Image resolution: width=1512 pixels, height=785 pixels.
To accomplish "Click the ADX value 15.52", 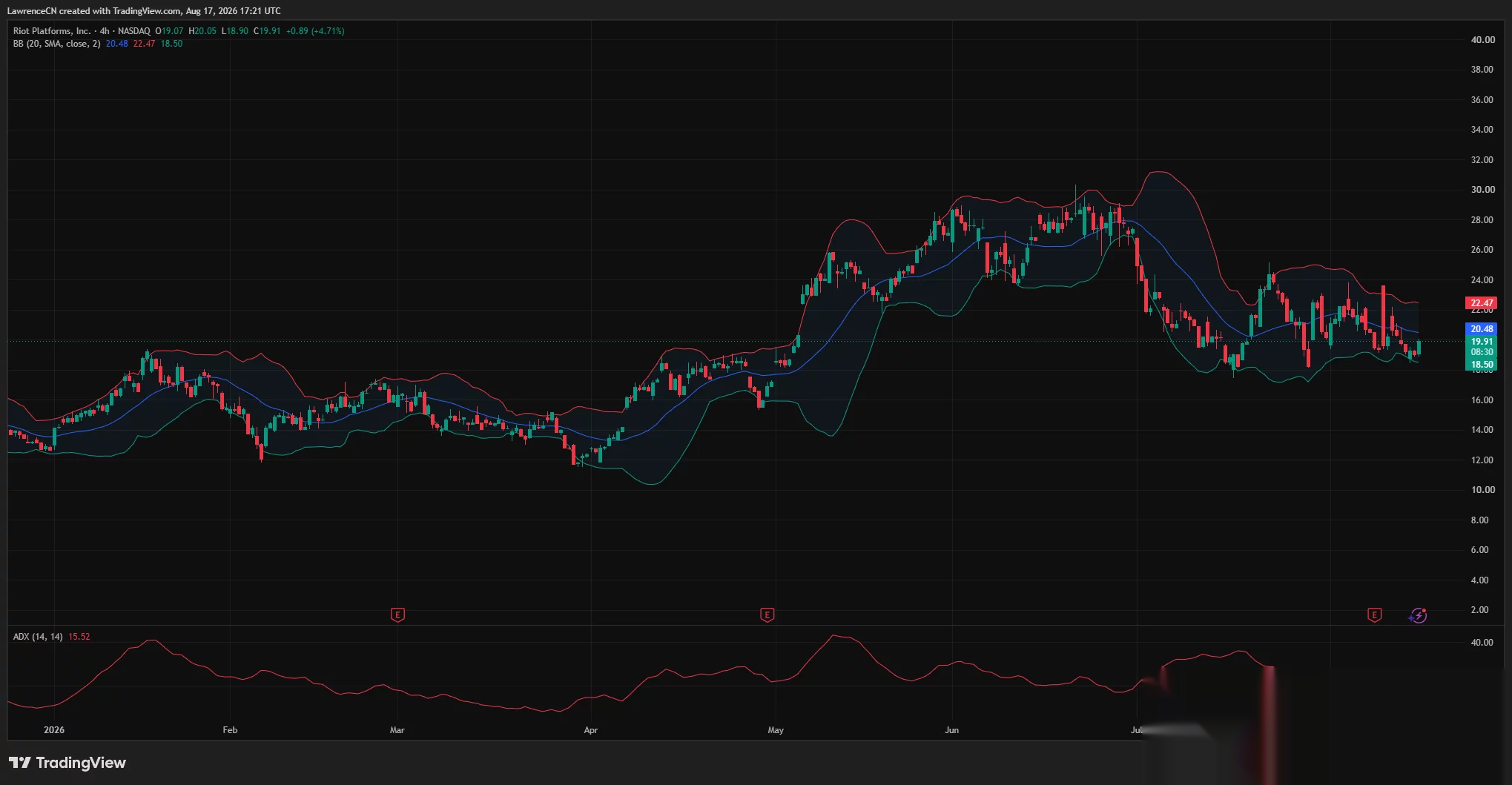I will (79, 637).
